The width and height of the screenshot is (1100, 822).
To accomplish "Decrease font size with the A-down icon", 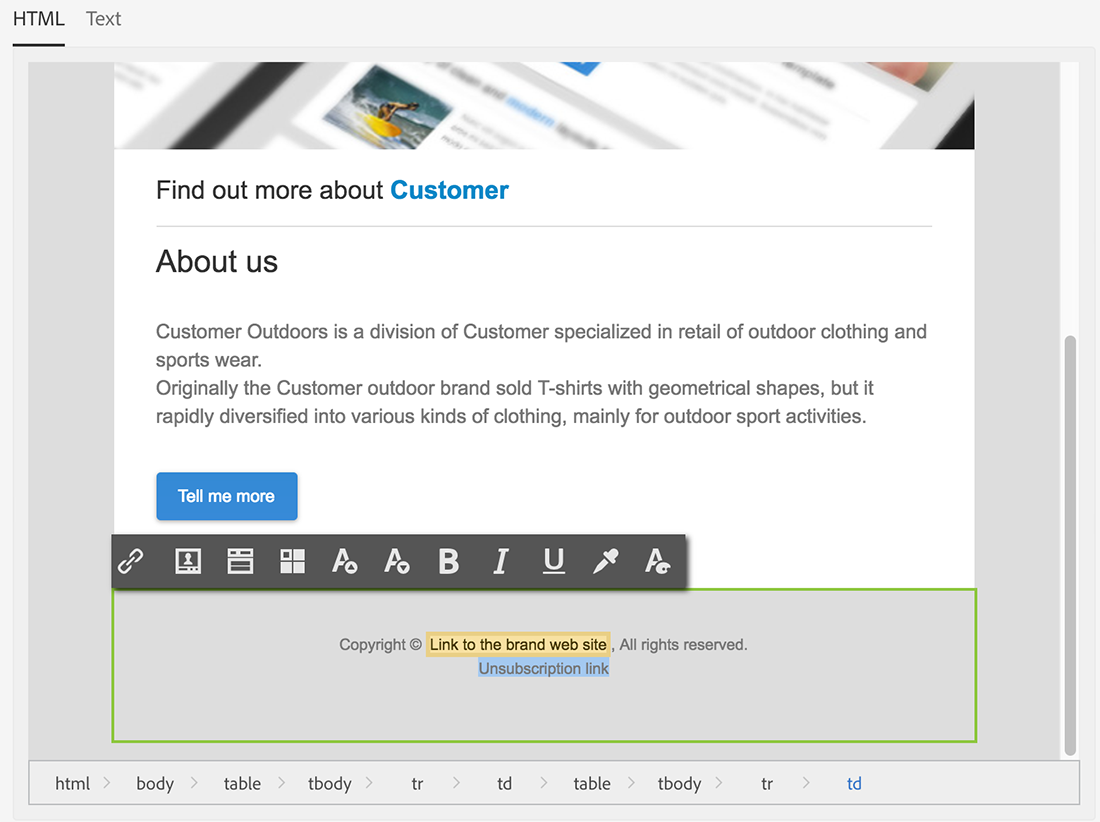I will 397,561.
